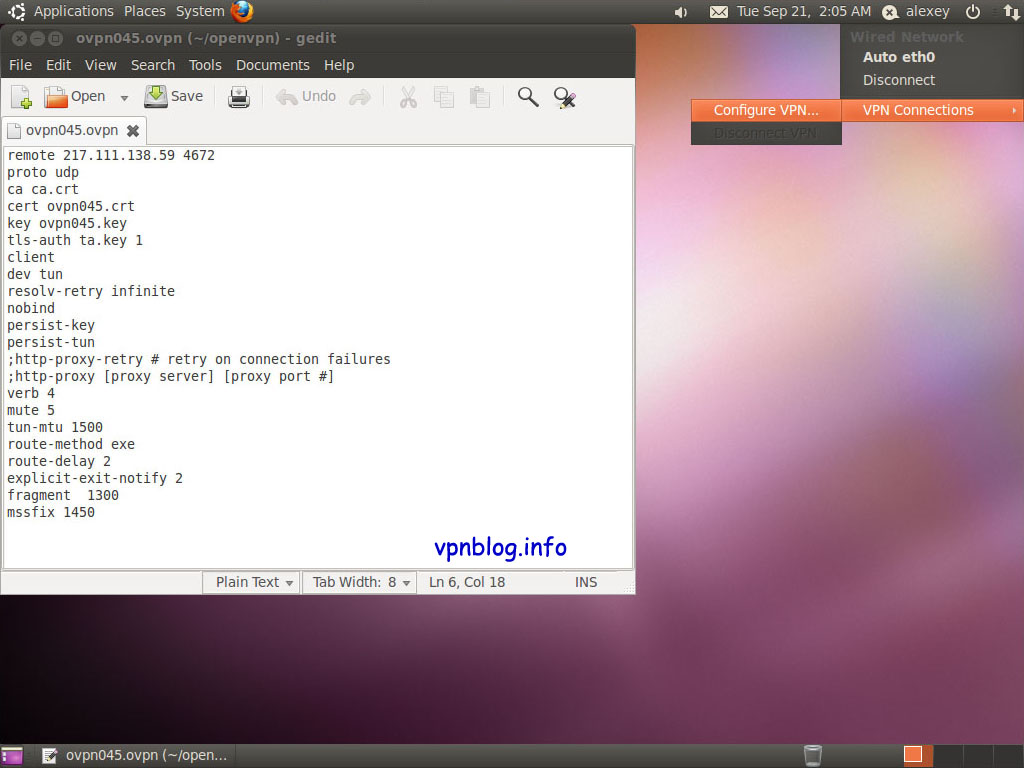Click the 'tls-auth ta.key 1' line
This screenshot has width=1024, height=768.
[x=74, y=240]
